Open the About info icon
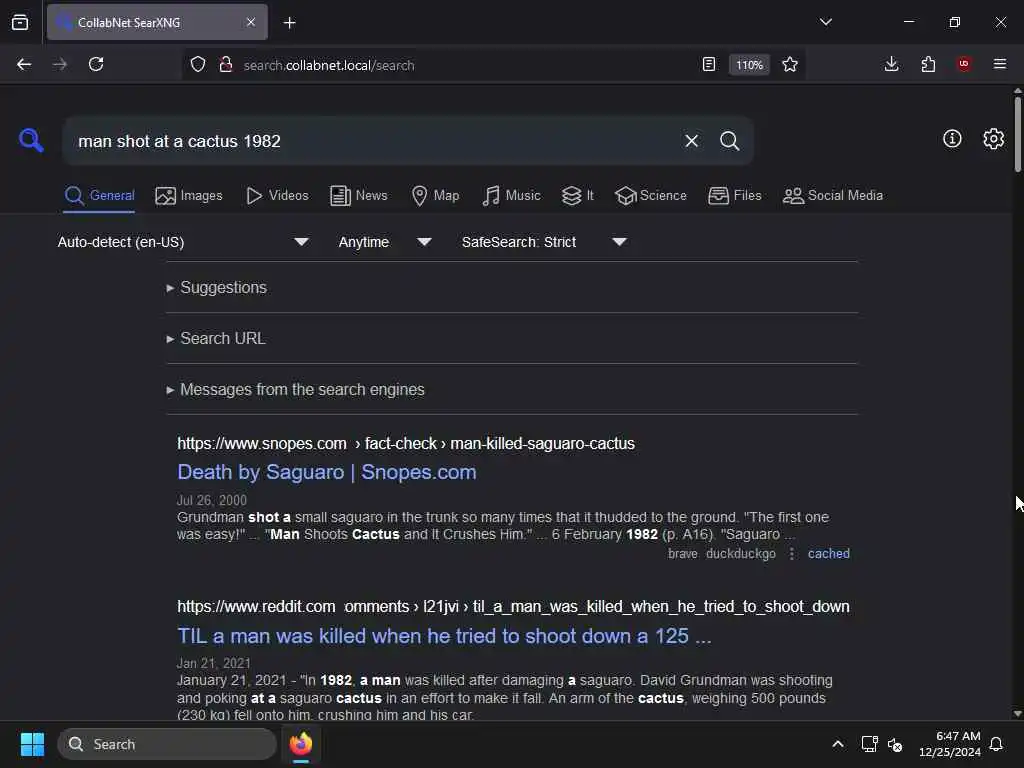This screenshot has width=1024, height=768. [x=952, y=138]
